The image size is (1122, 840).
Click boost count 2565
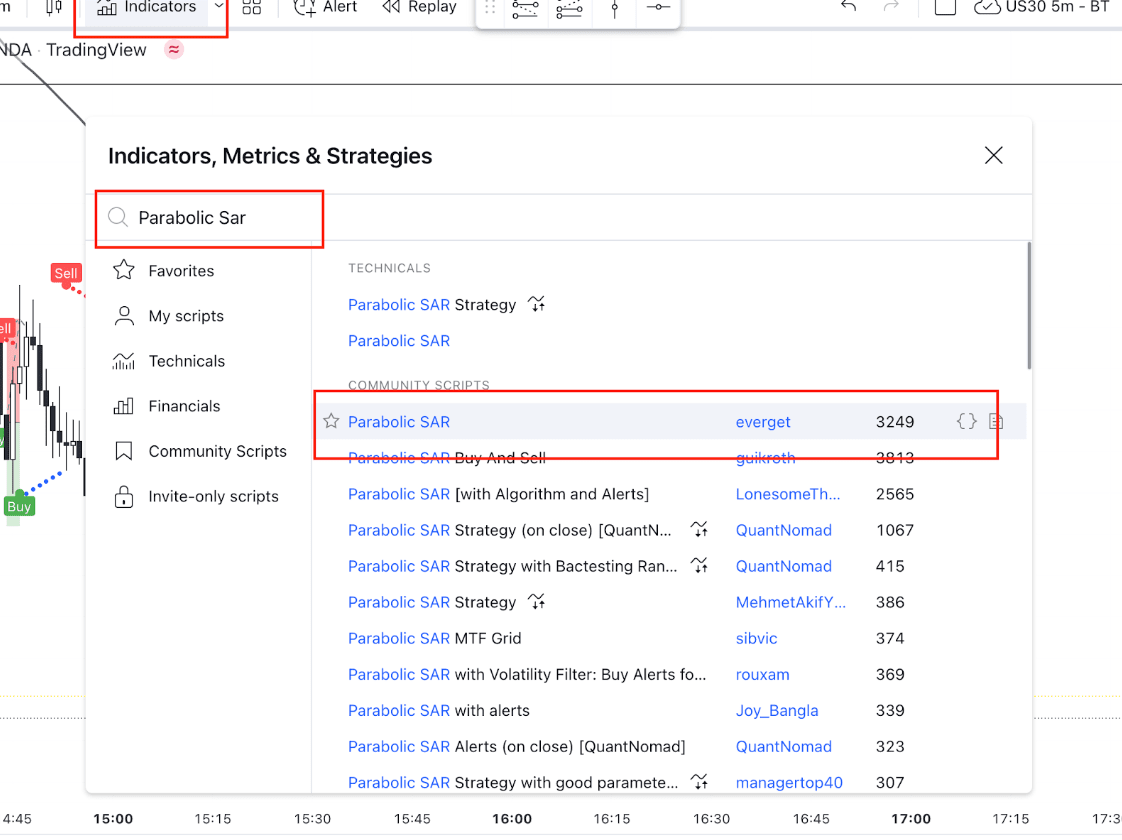click(x=894, y=494)
